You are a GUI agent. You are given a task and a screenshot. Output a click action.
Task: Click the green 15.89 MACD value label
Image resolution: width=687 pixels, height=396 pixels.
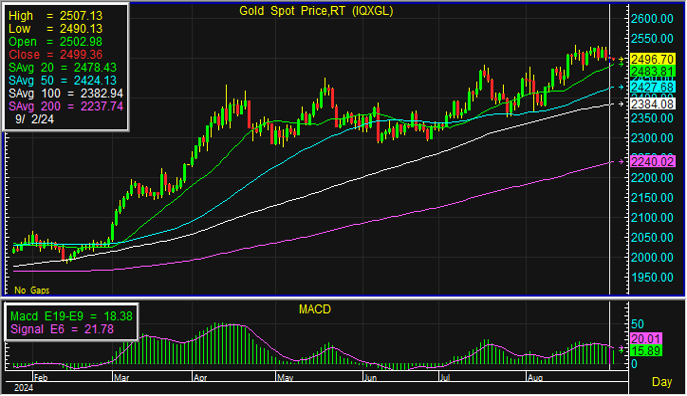click(646, 351)
